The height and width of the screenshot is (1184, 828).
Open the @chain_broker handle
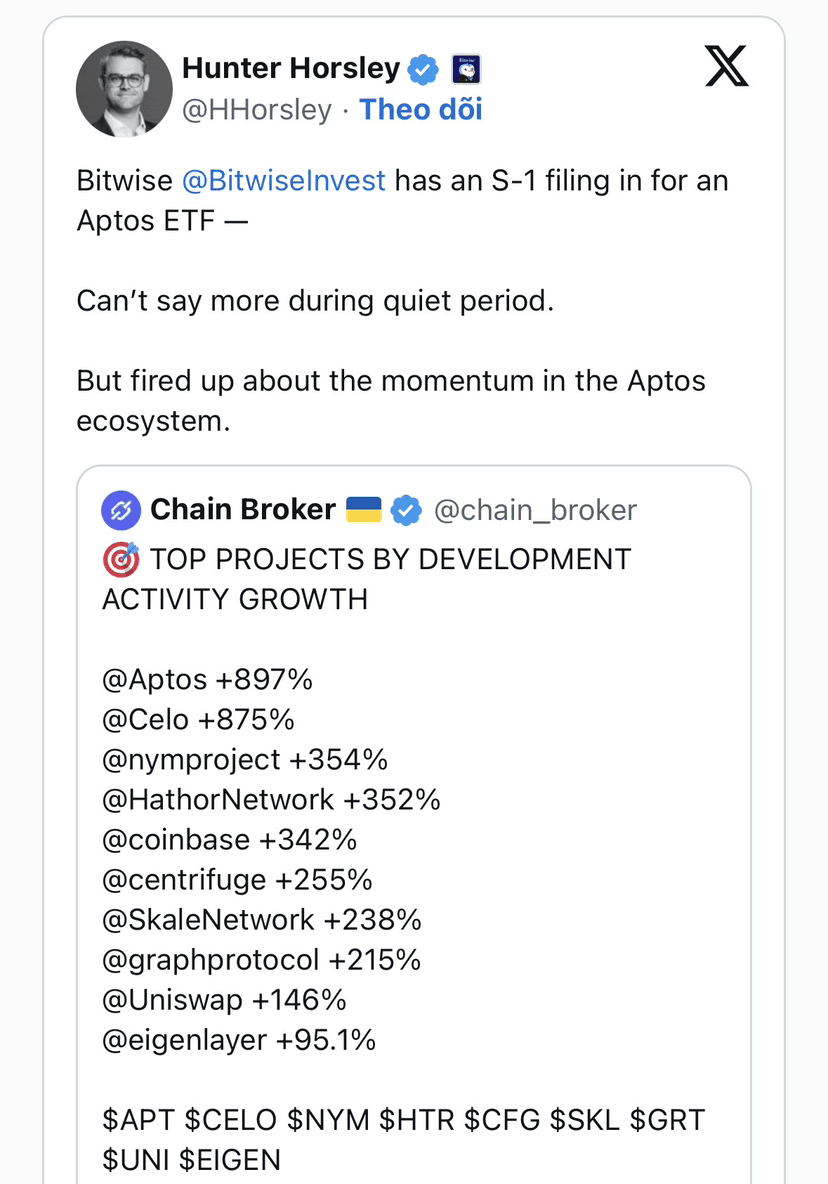point(534,510)
